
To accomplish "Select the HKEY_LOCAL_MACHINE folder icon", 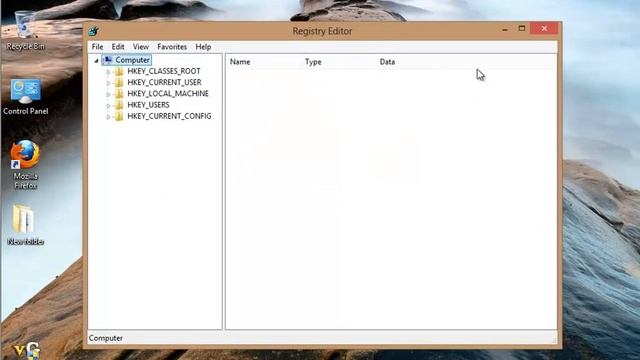I will (119, 94).
